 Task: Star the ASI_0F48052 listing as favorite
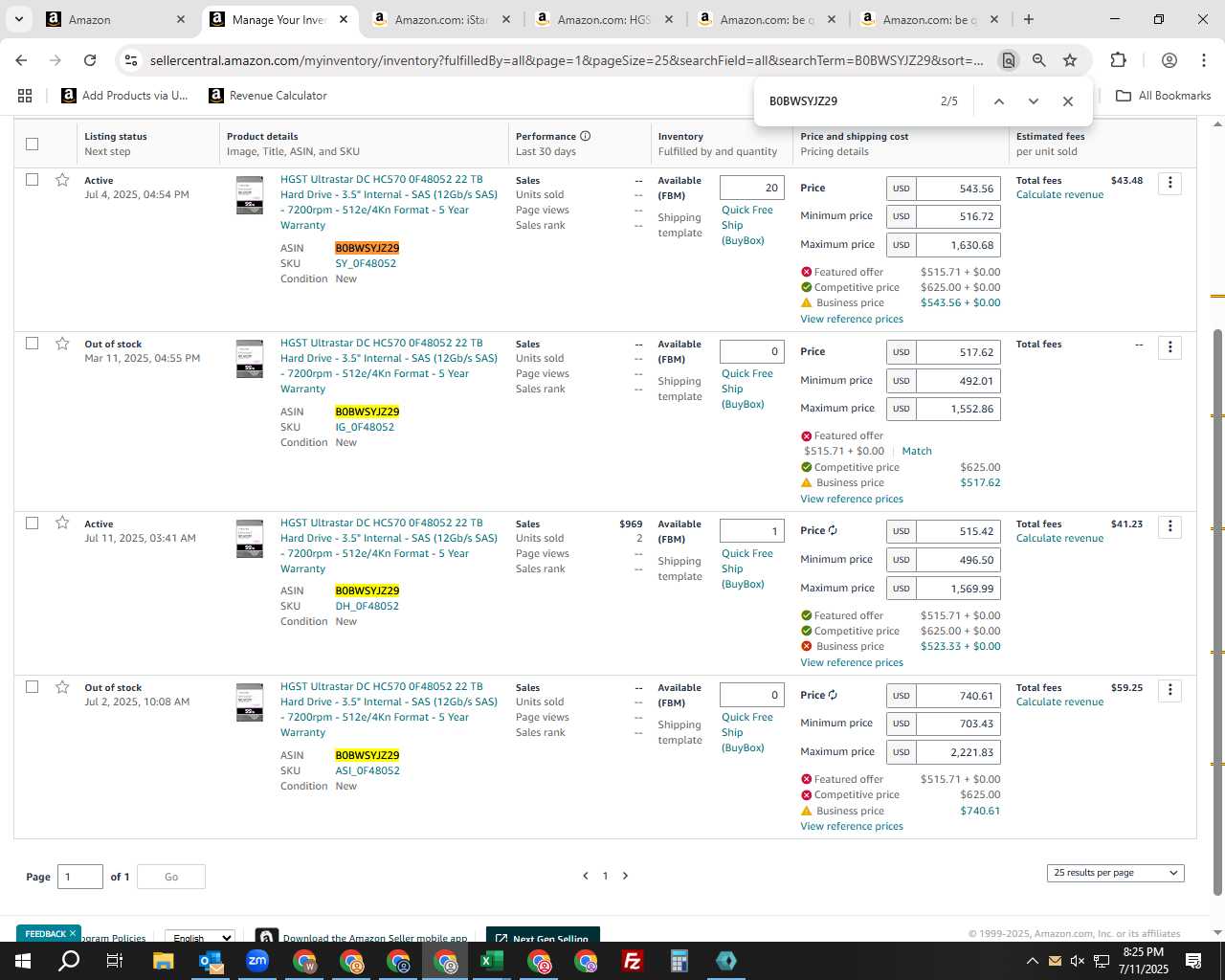click(62, 687)
